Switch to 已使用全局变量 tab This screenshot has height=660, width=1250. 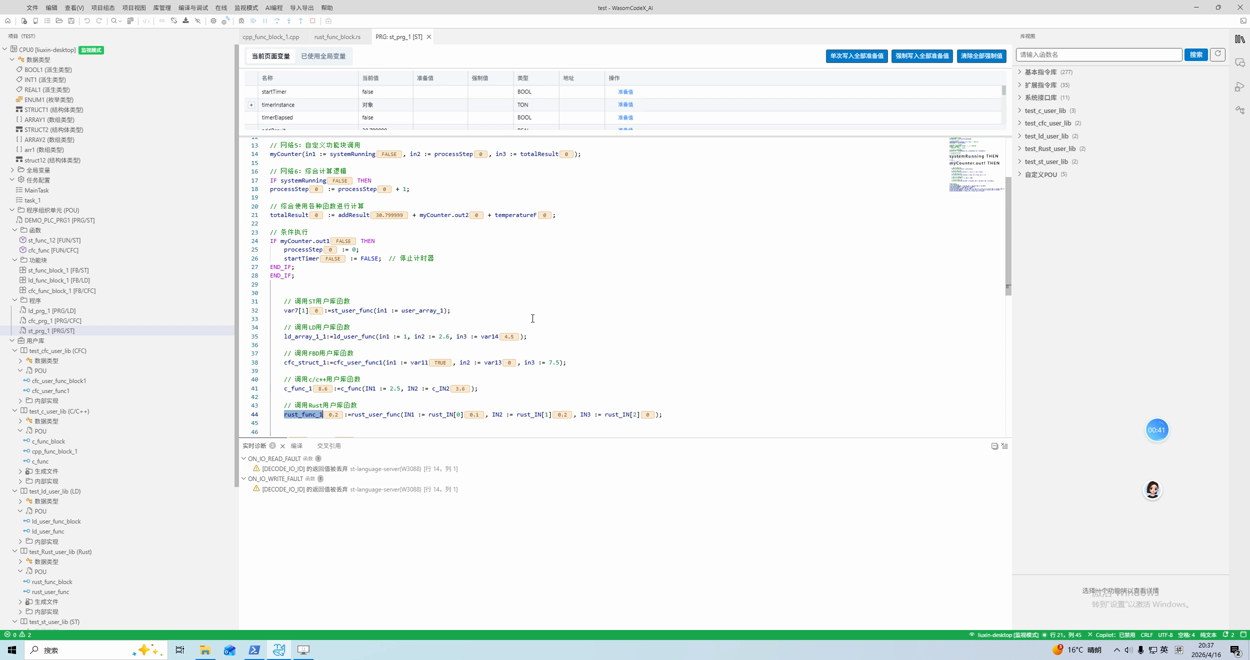(323, 57)
